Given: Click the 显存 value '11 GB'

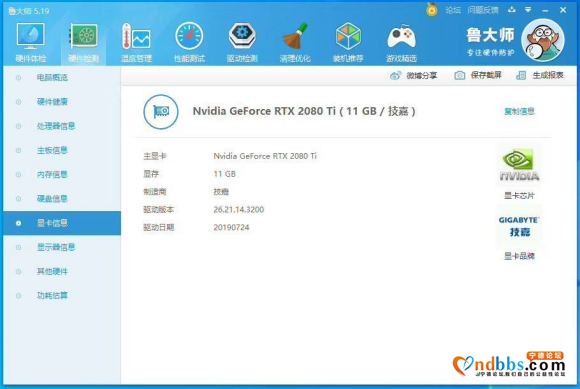Looking at the screenshot, I should coord(225,174).
